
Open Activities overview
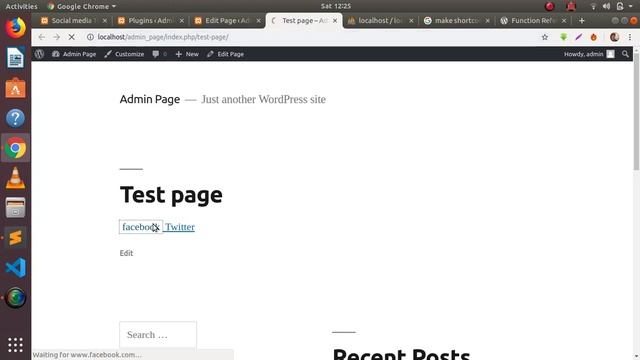pyautogui.click(x=21, y=6)
